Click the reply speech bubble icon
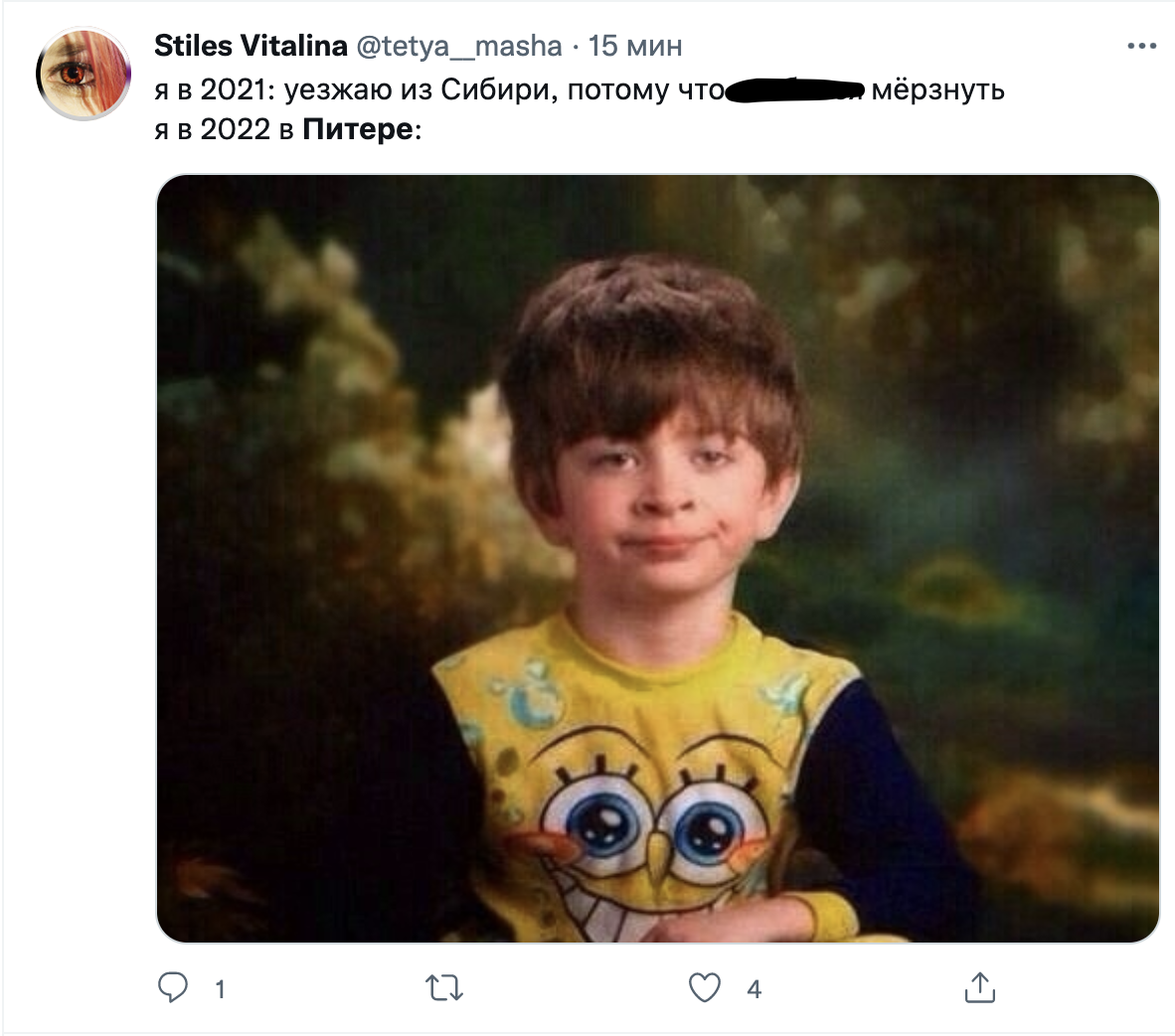1175x1036 pixels. 174,987
